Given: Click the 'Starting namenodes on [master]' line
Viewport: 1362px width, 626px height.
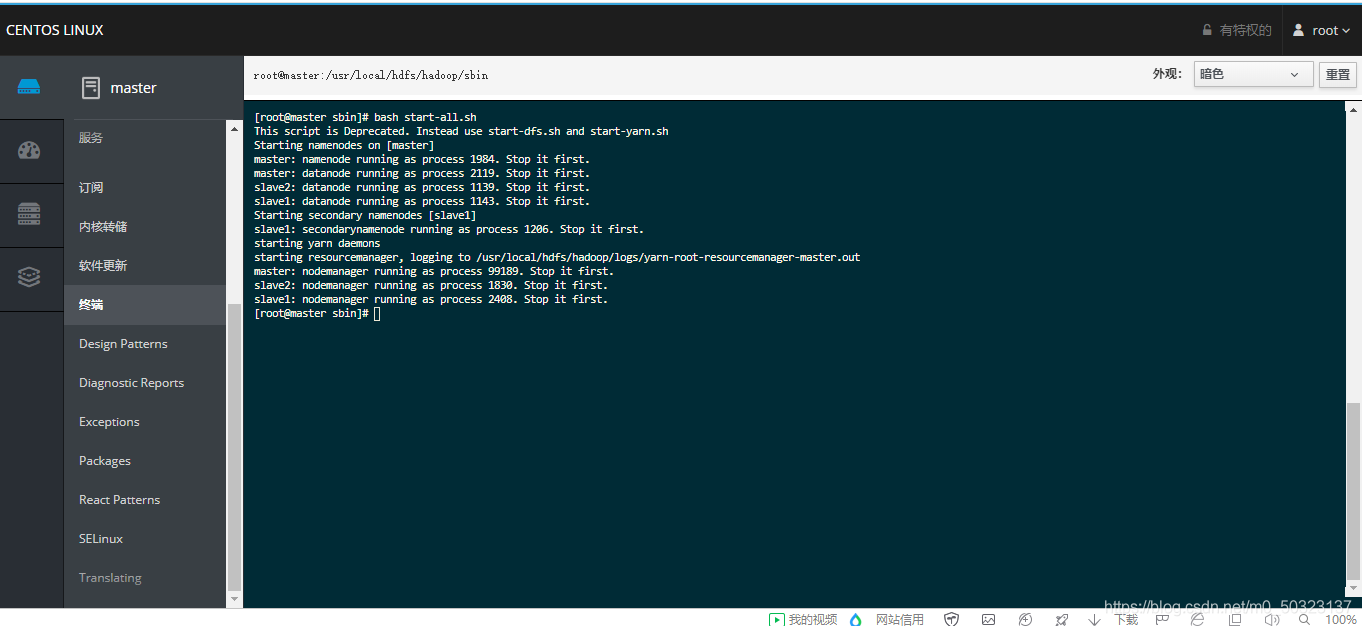Looking at the screenshot, I should tap(344, 145).
